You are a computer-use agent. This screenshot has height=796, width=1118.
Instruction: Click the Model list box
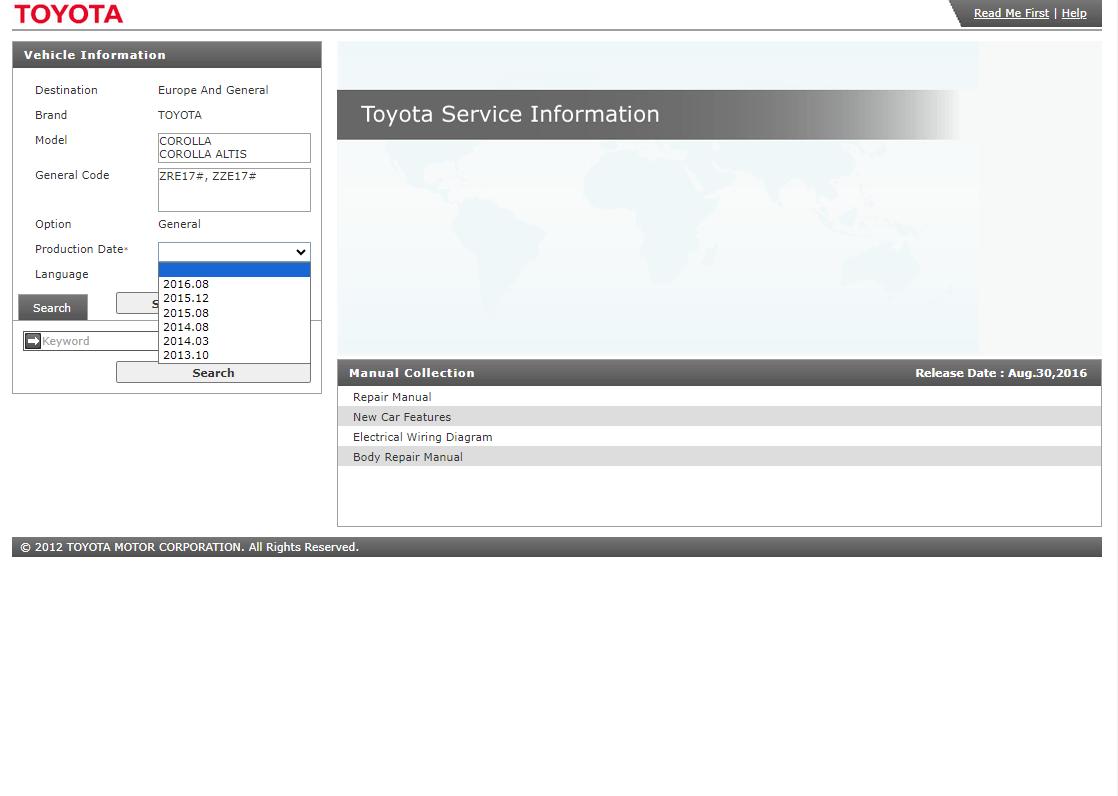pyautogui.click(x=234, y=148)
